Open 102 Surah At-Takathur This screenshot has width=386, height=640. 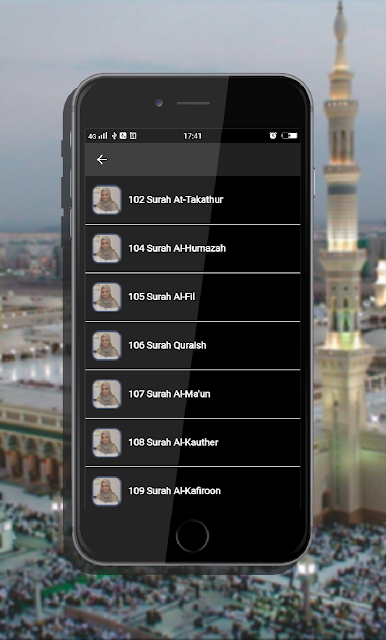[193, 200]
